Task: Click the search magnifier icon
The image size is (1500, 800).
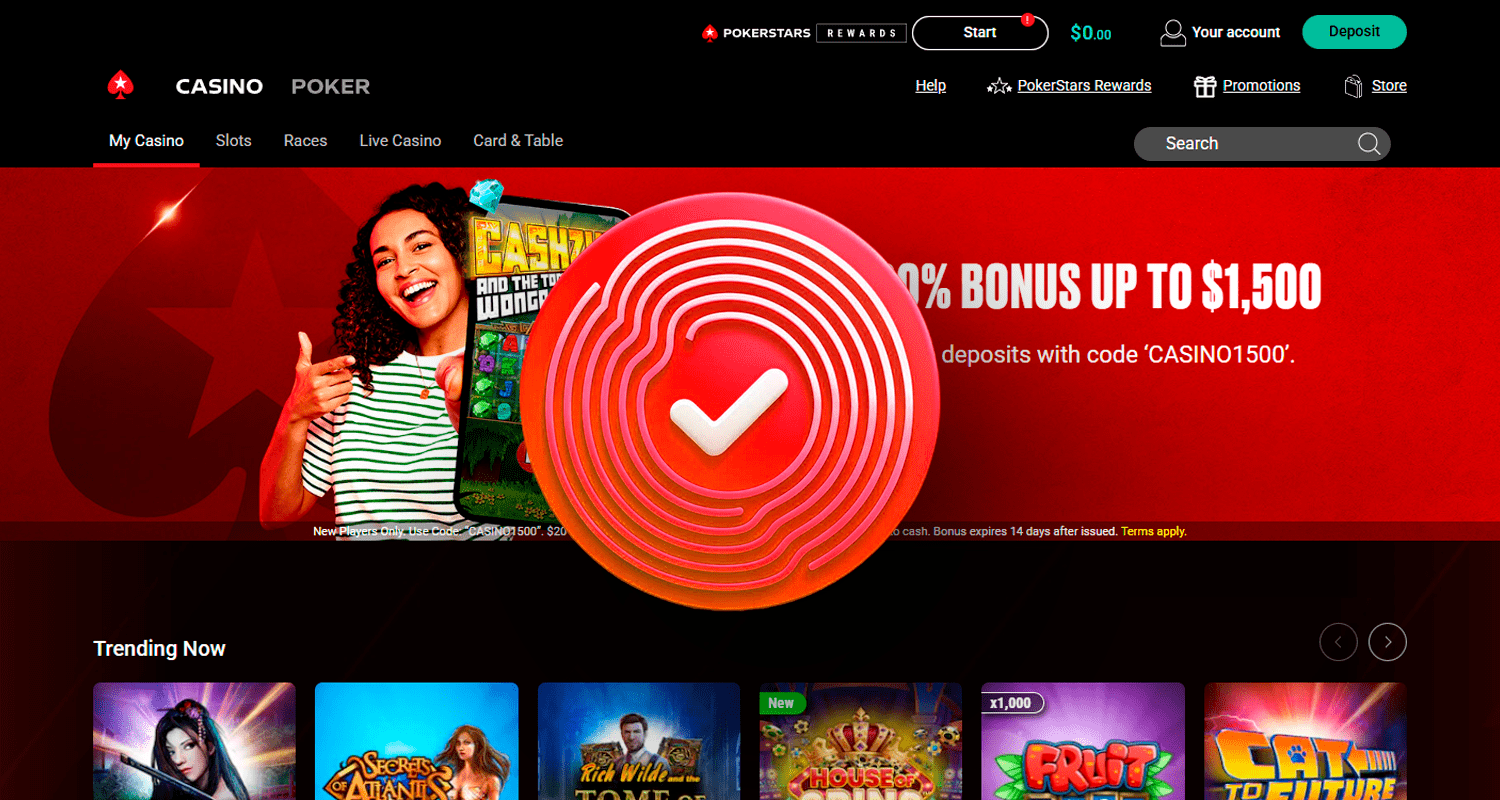Action: point(1369,144)
